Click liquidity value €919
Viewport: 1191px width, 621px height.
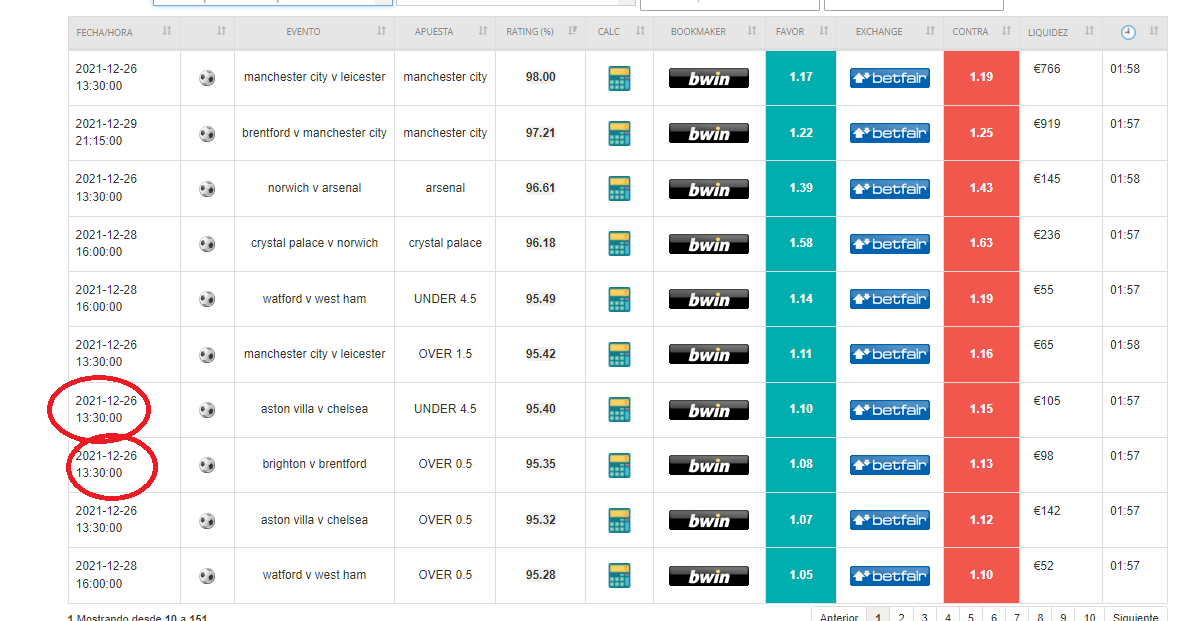click(1047, 124)
